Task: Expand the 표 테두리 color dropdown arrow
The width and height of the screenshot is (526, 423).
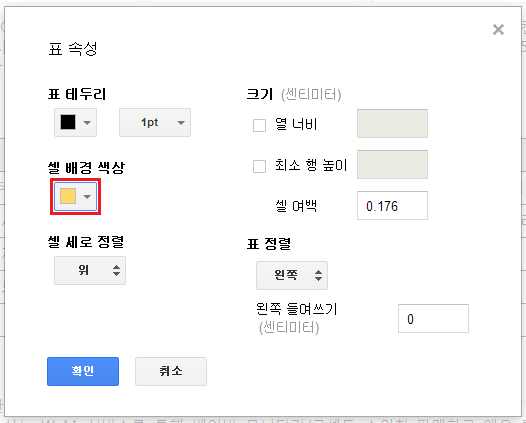Action: (x=87, y=122)
